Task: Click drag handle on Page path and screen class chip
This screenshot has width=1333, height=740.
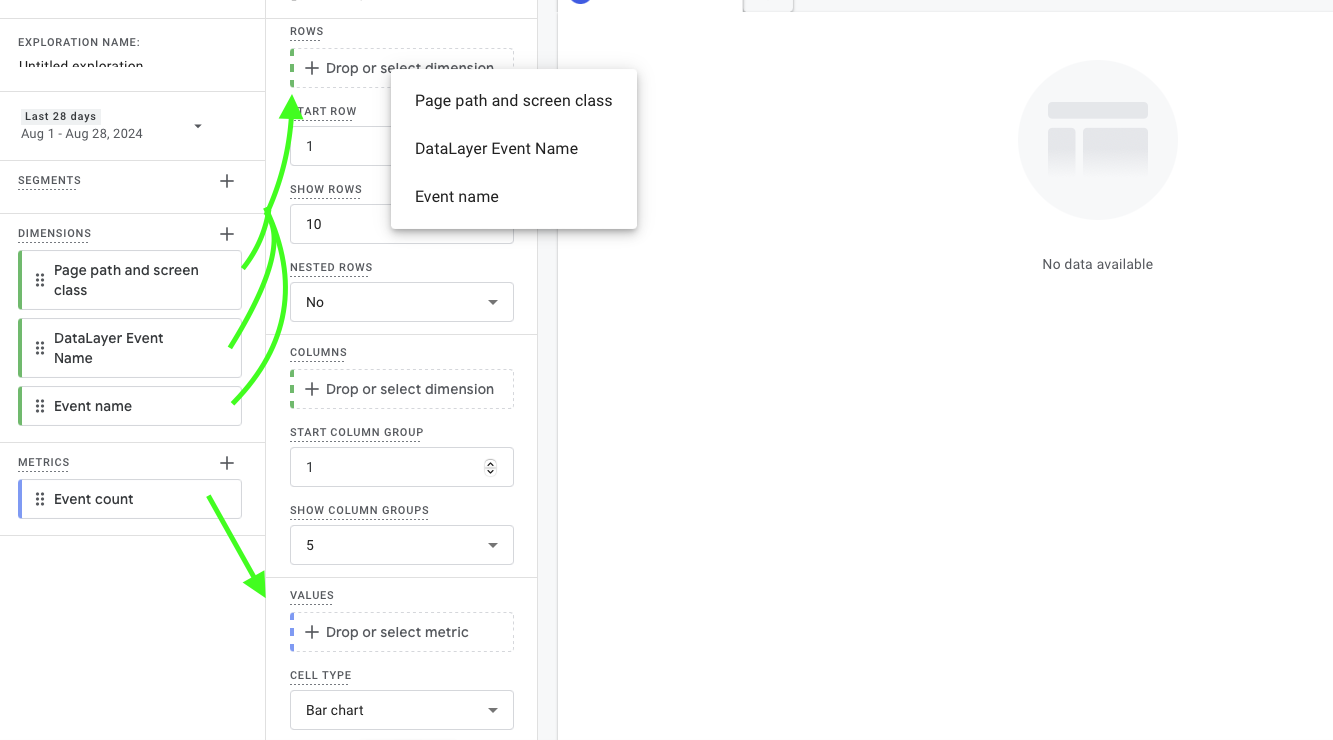Action: click(x=38, y=280)
